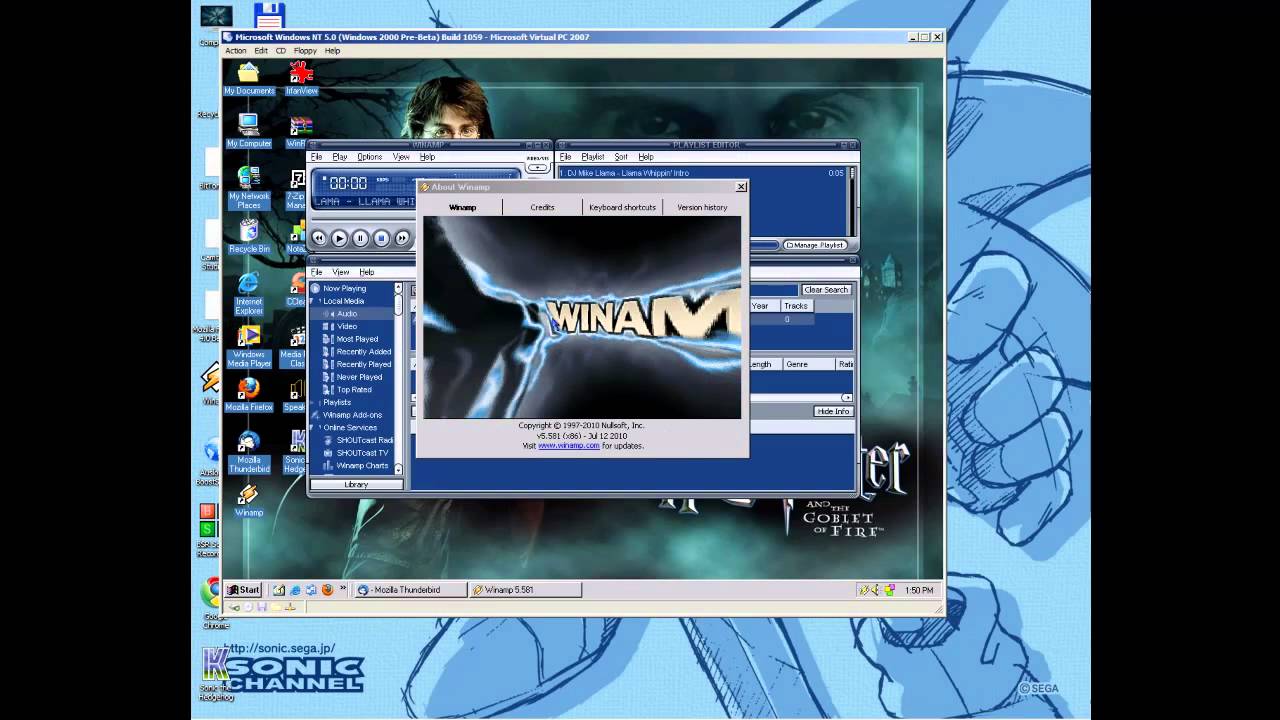This screenshot has height=720, width=1280.
Task: Click the Show Desktop quick launch icon
Action: pyautogui.click(x=279, y=590)
